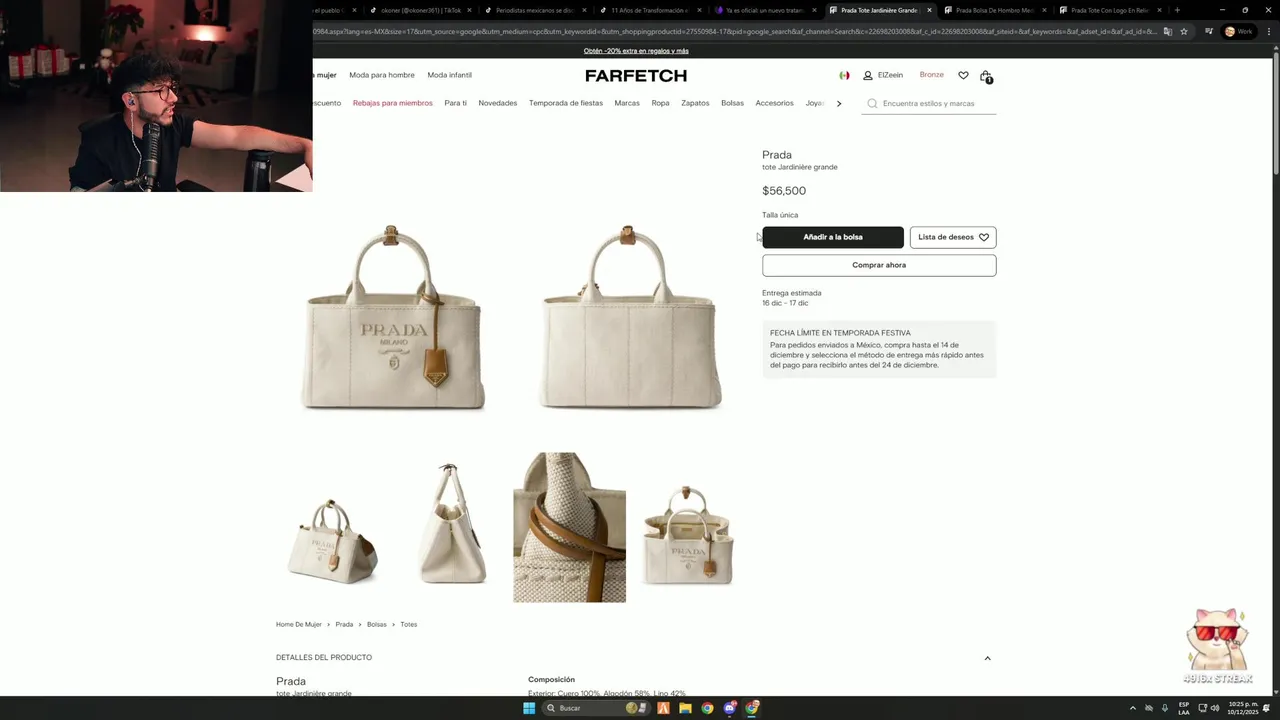Viewport: 1280px width, 720px height.
Task: Click the browser address bar URL
Action: [735, 31]
